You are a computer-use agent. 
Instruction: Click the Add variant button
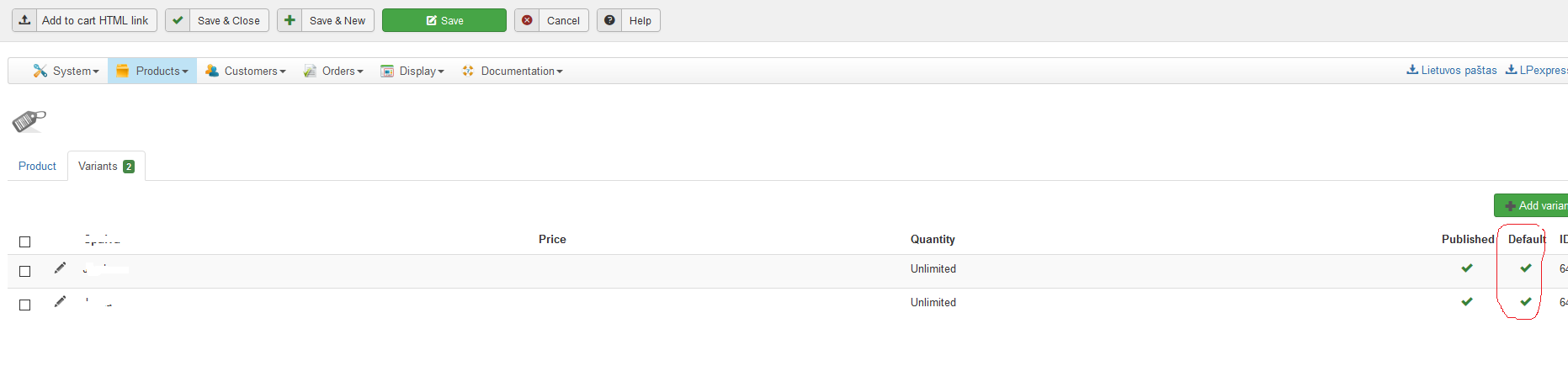click(x=1531, y=205)
